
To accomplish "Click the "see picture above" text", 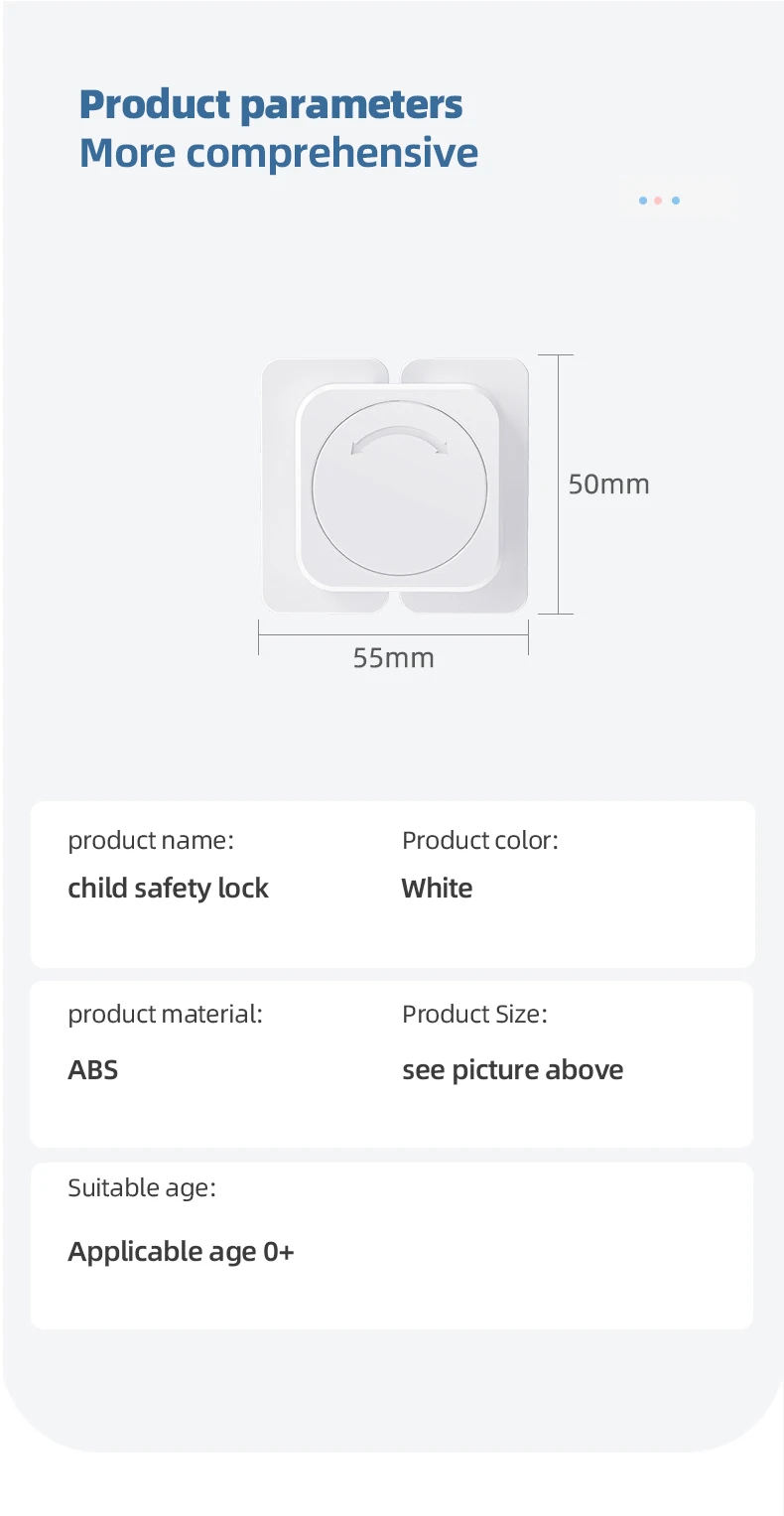I will [x=513, y=1070].
